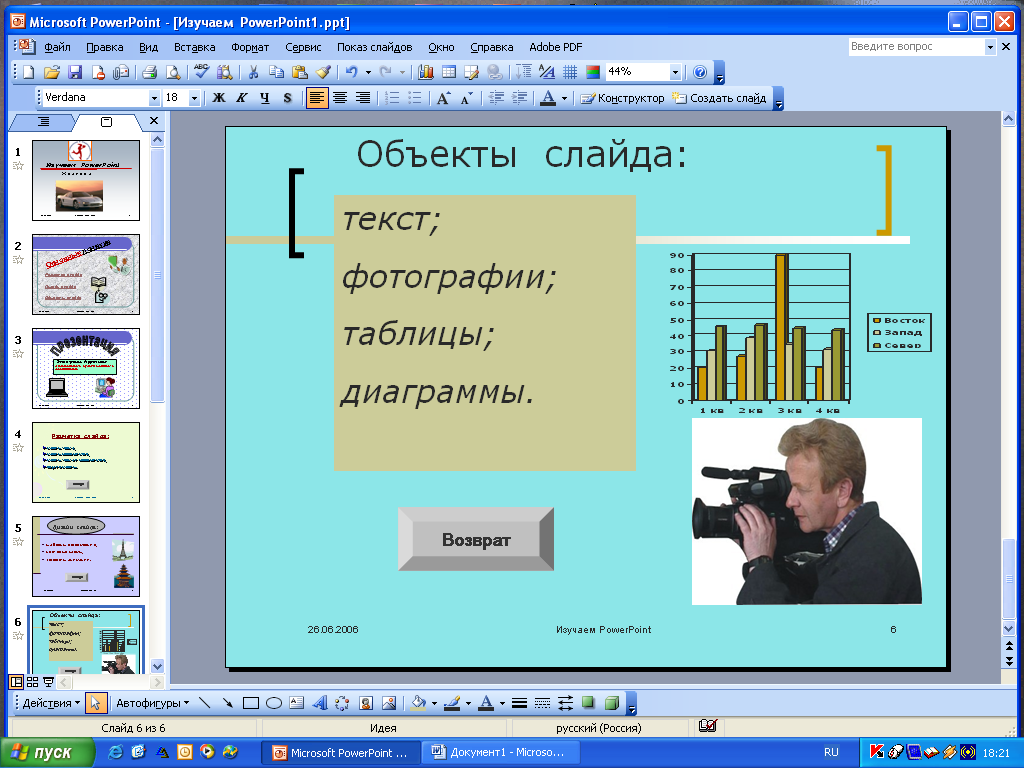Select the Oval drawing tool
Image resolution: width=1024 pixels, height=768 pixels.
click(x=274, y=703)
